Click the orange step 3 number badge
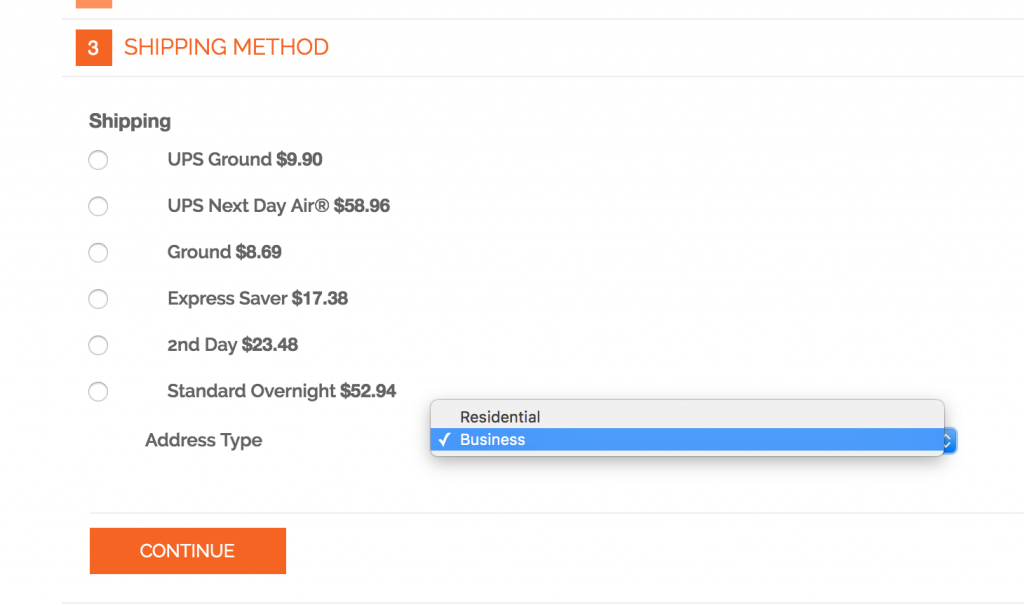1024x605 pixels. pos(93,47)
